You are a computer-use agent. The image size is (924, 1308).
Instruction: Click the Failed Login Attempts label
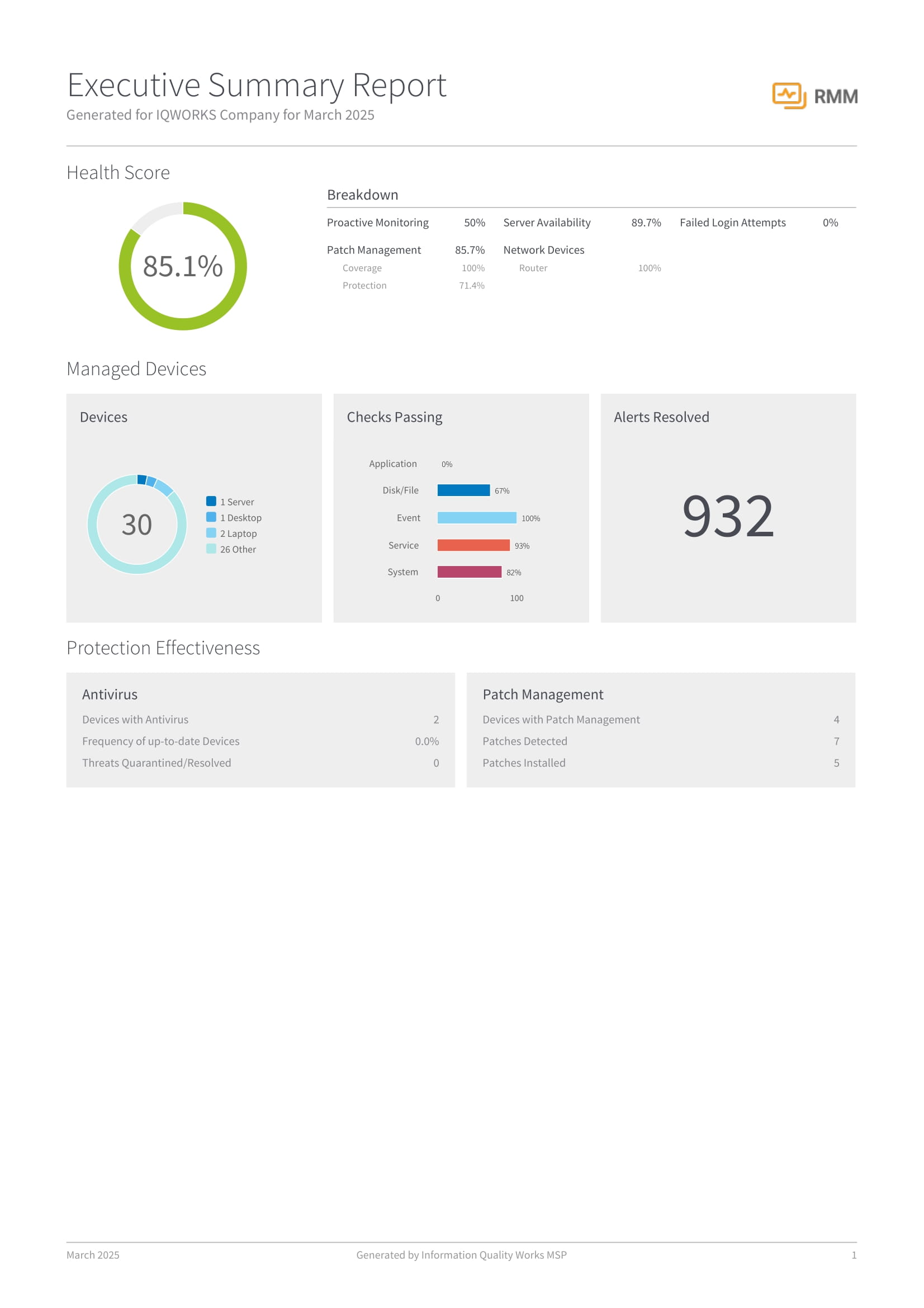coord(732,223)
